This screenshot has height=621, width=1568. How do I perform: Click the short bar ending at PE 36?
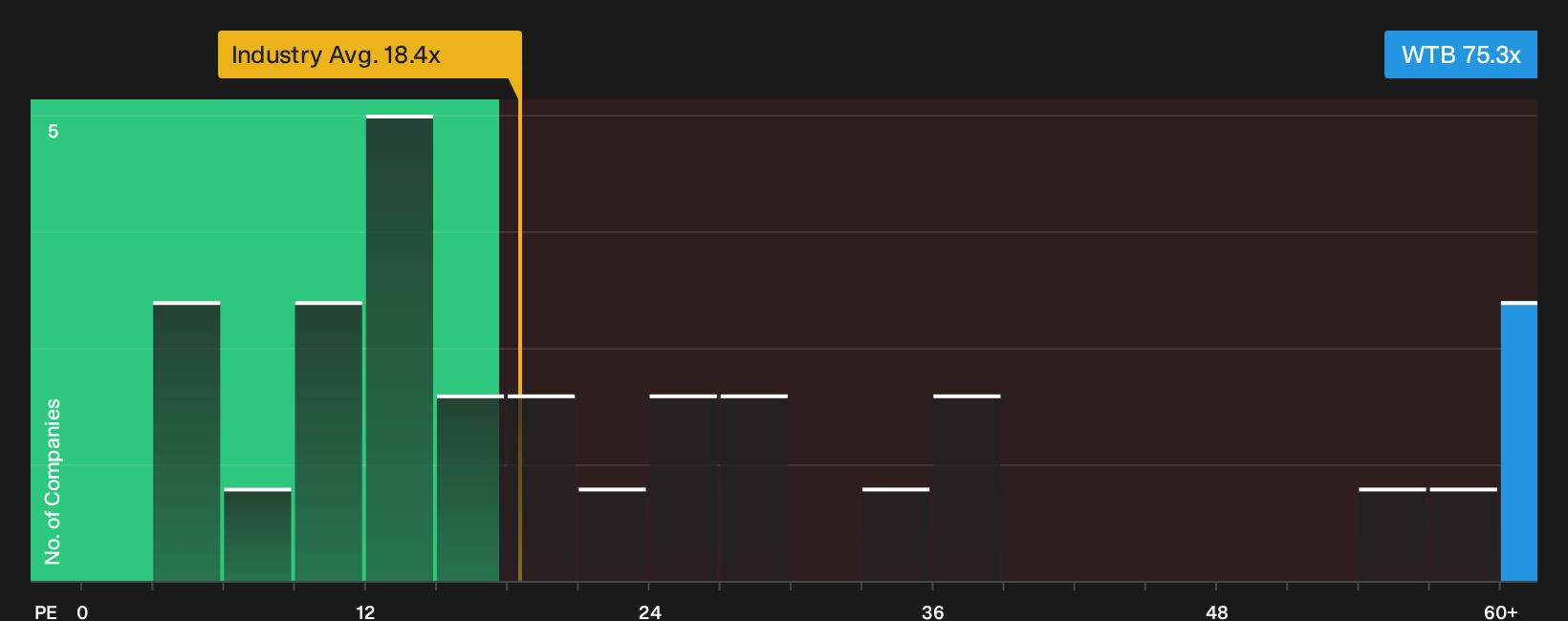896,534
